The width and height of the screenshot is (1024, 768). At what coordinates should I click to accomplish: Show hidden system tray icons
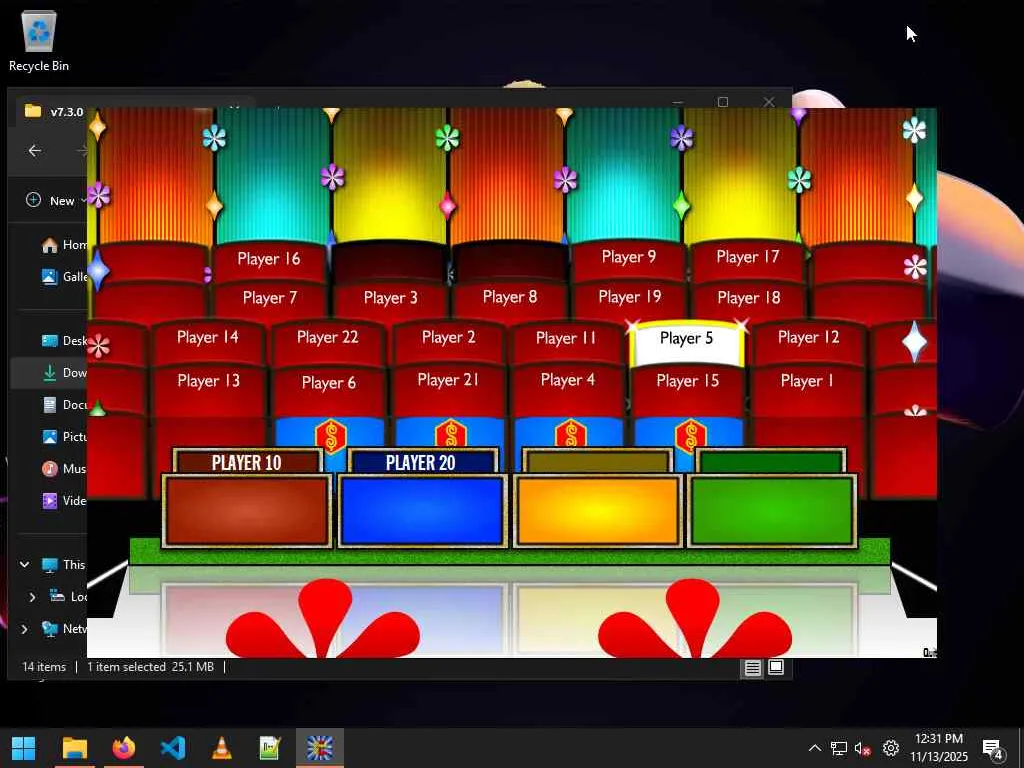tap(814, 748)
